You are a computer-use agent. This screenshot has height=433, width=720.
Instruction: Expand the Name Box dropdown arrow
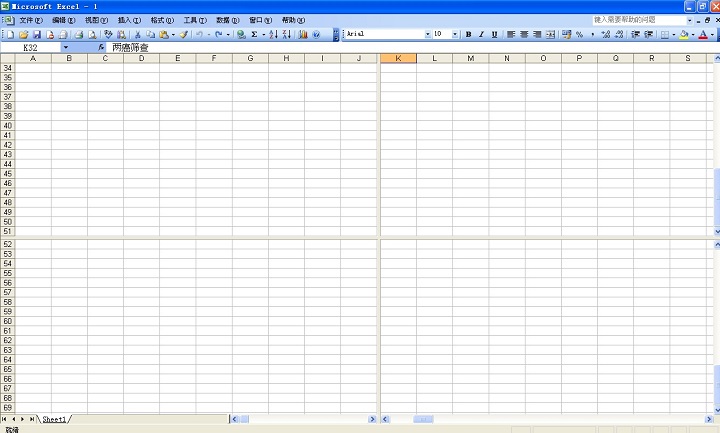66,47
